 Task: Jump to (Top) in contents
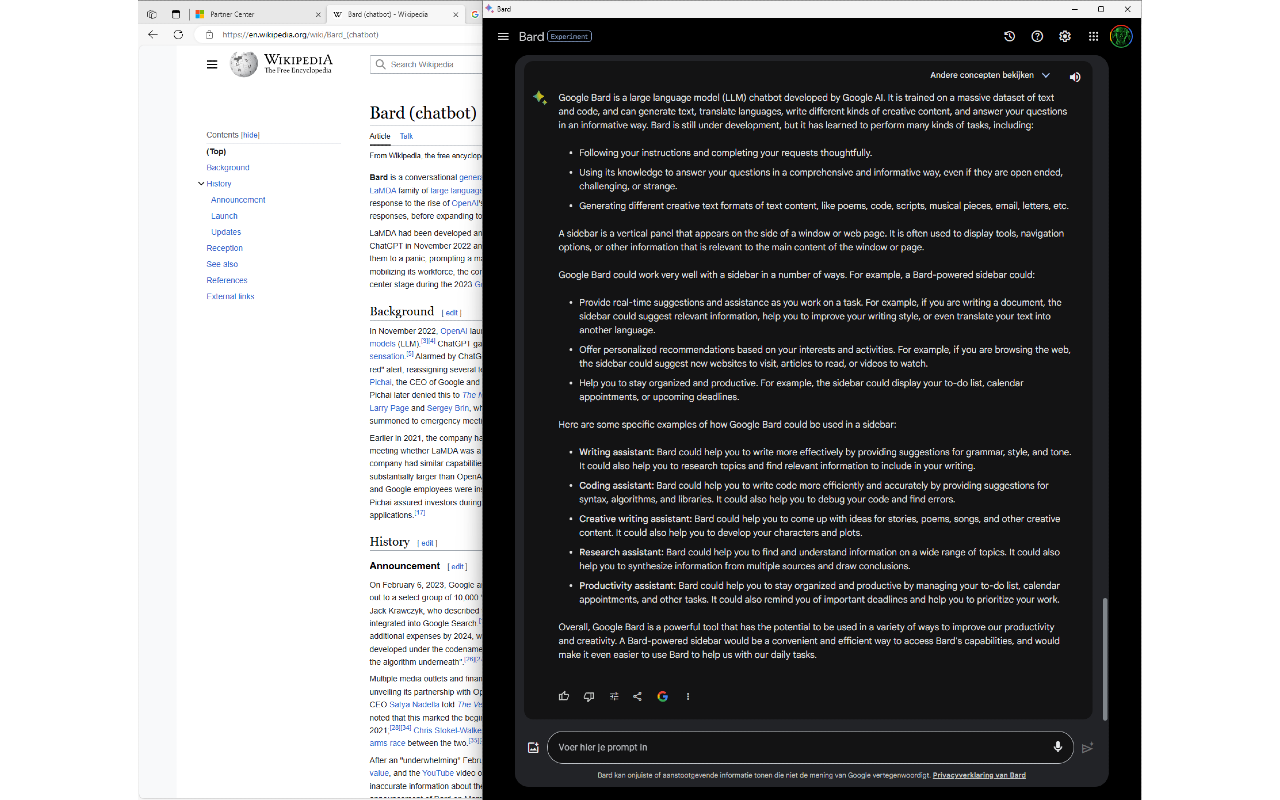216,151
